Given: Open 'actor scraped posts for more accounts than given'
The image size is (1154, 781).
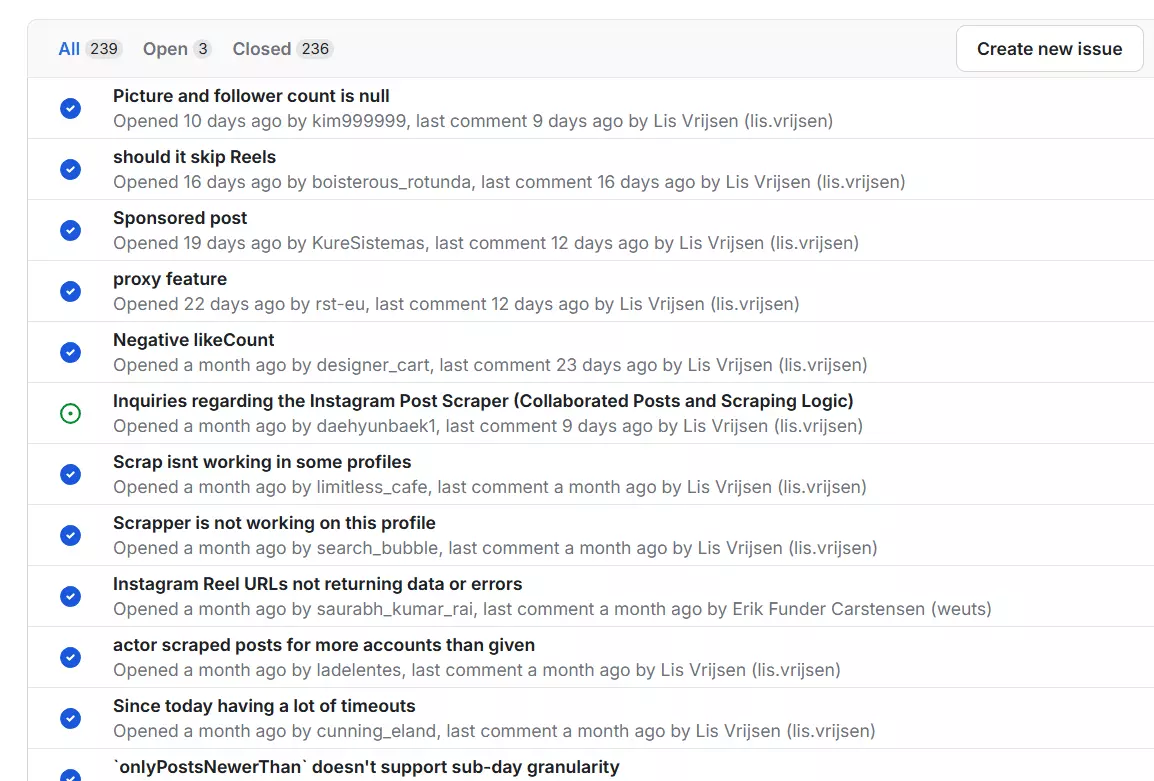Looking at the screenshot, I should [324, 645].
